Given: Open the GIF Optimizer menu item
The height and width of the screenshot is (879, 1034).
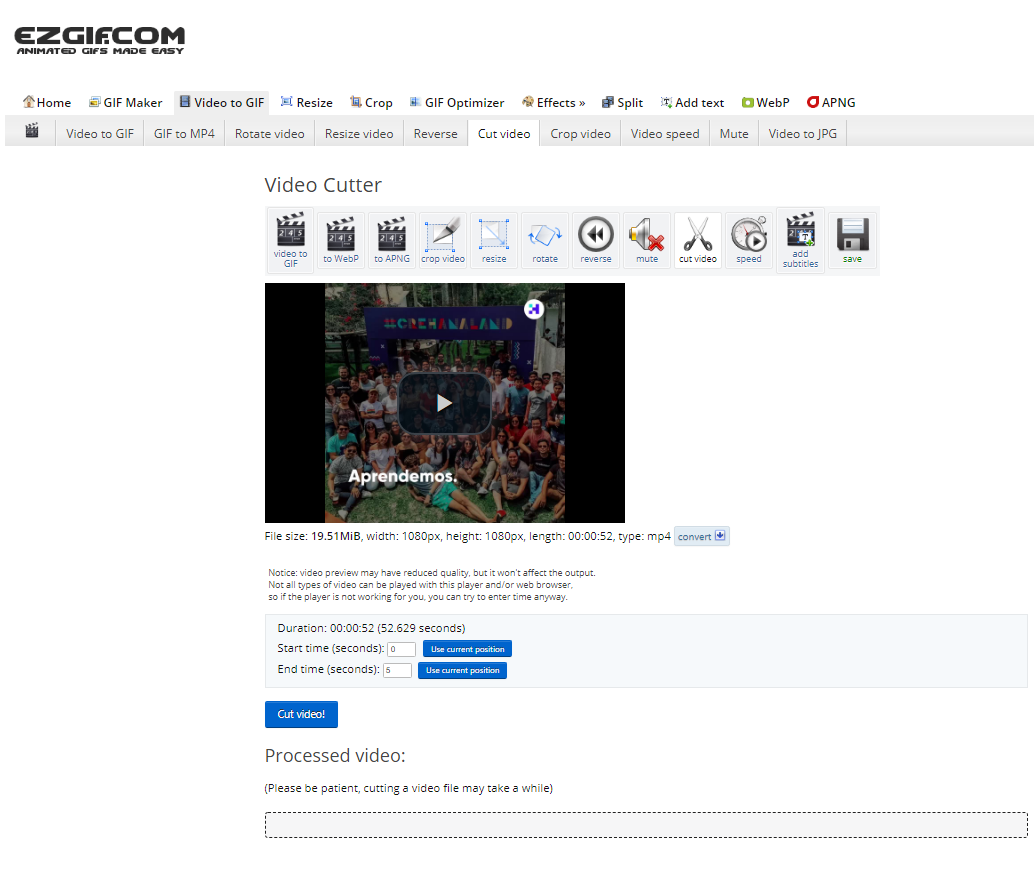Looking at the screenshot, I should point(456,102).
